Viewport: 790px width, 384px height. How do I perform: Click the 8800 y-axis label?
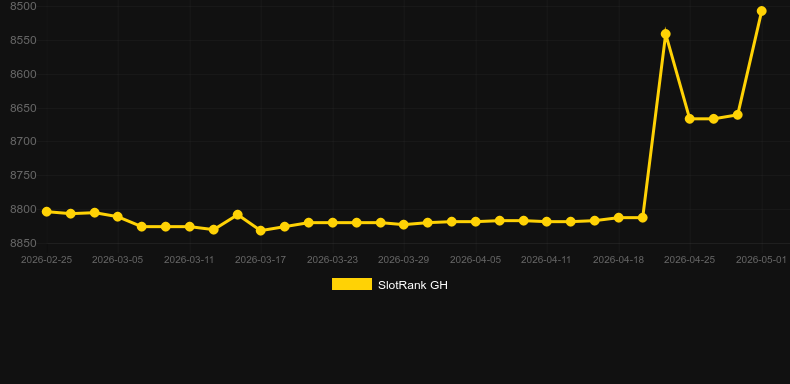coord(23,209)
